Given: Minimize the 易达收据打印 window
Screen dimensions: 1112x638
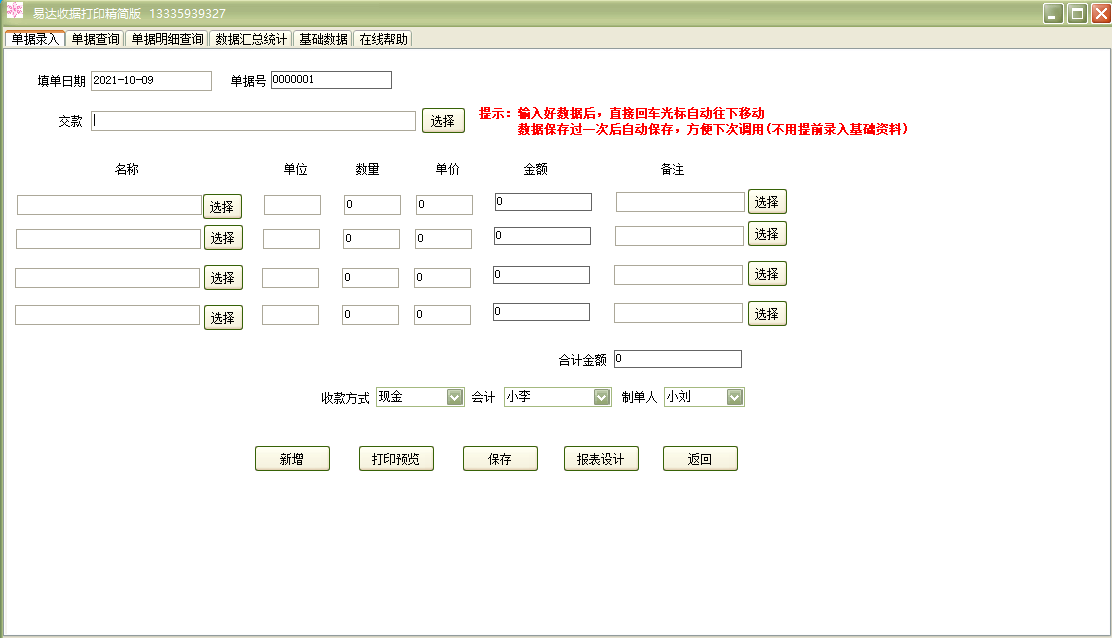Looking at the screenshot, I should [x=1053, y=13].
